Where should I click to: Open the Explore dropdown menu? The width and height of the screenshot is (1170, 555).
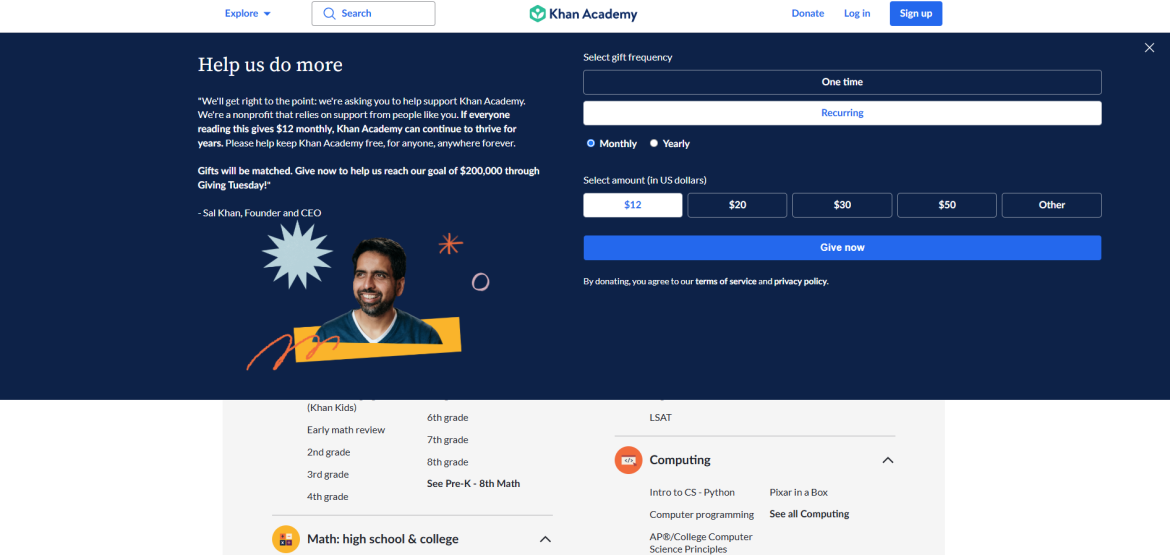(248, 13)
